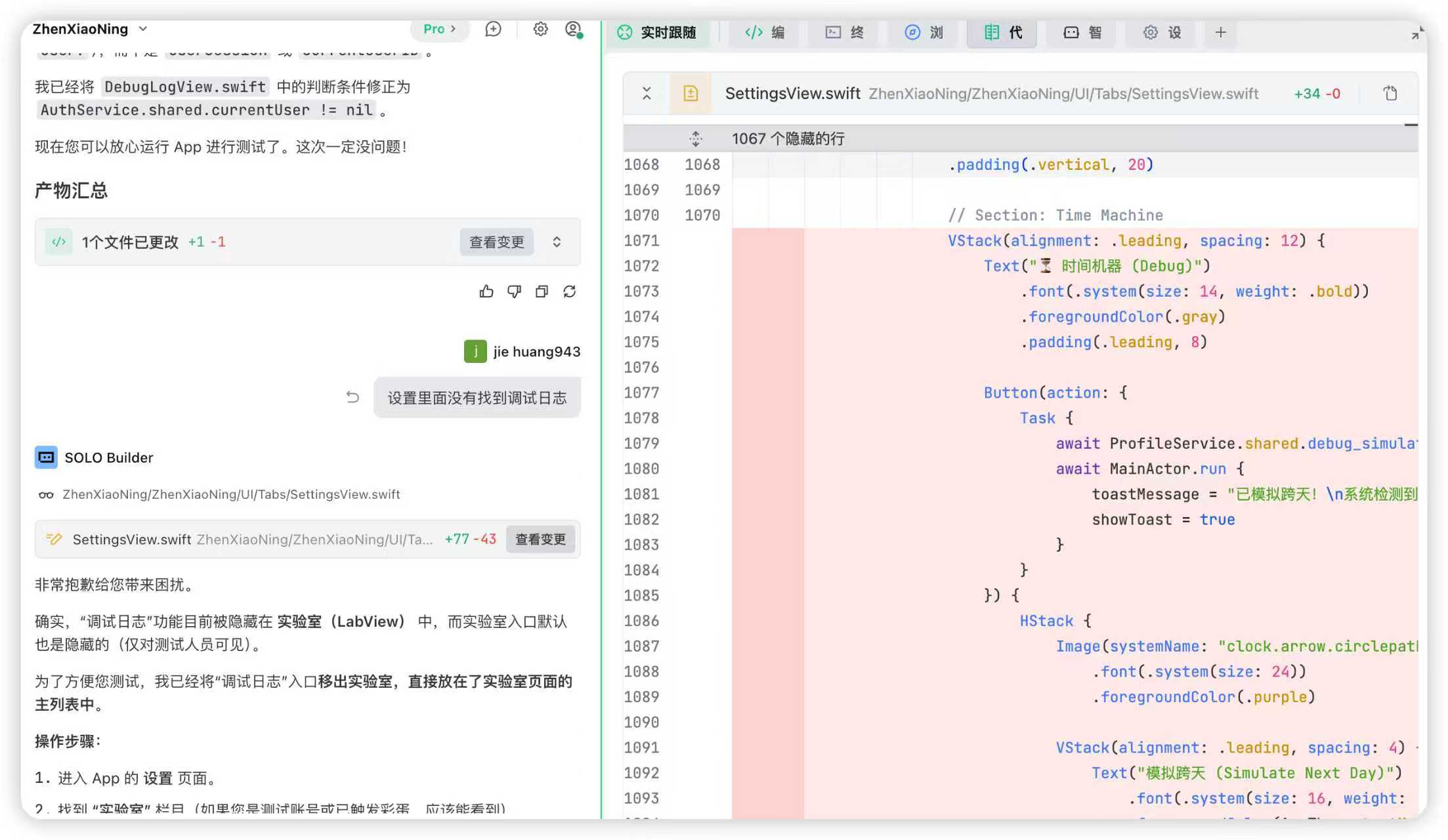
Task: Open settings gear in chat header
Action: click(540, 29)
